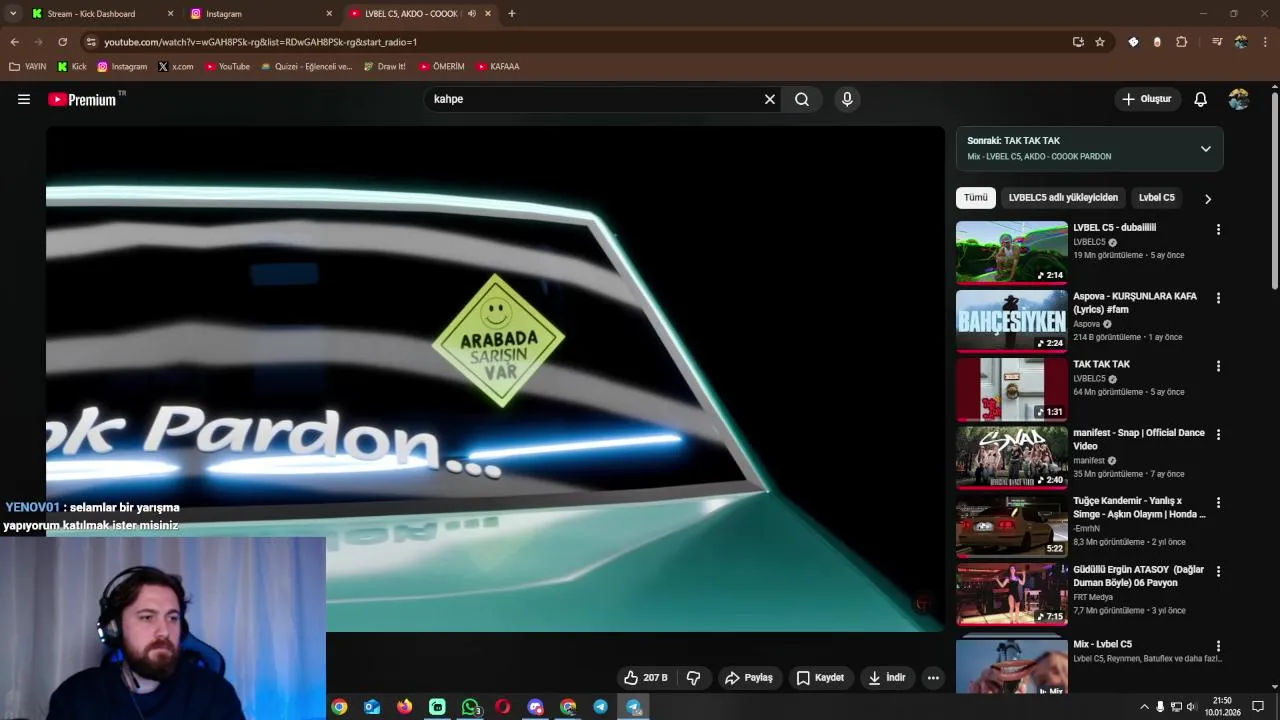Open the Chrome three-dot menu

point(1266,42)
